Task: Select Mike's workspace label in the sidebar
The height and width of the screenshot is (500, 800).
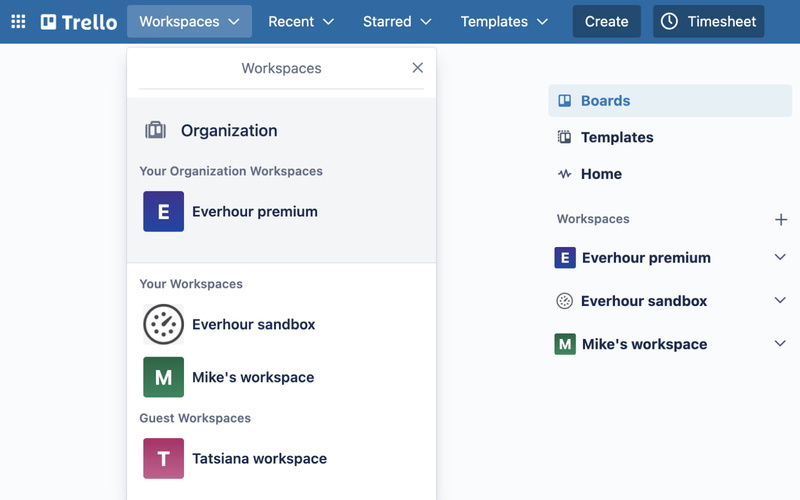Action: (644, 344)
